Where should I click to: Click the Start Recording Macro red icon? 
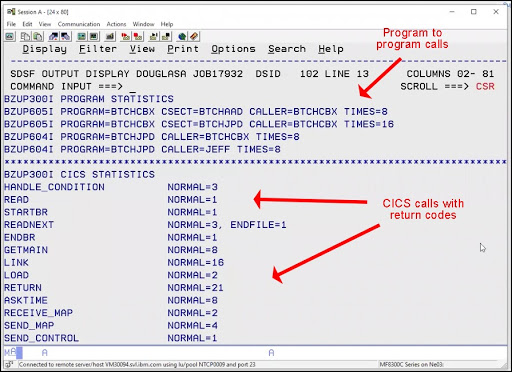coord(126,36)
